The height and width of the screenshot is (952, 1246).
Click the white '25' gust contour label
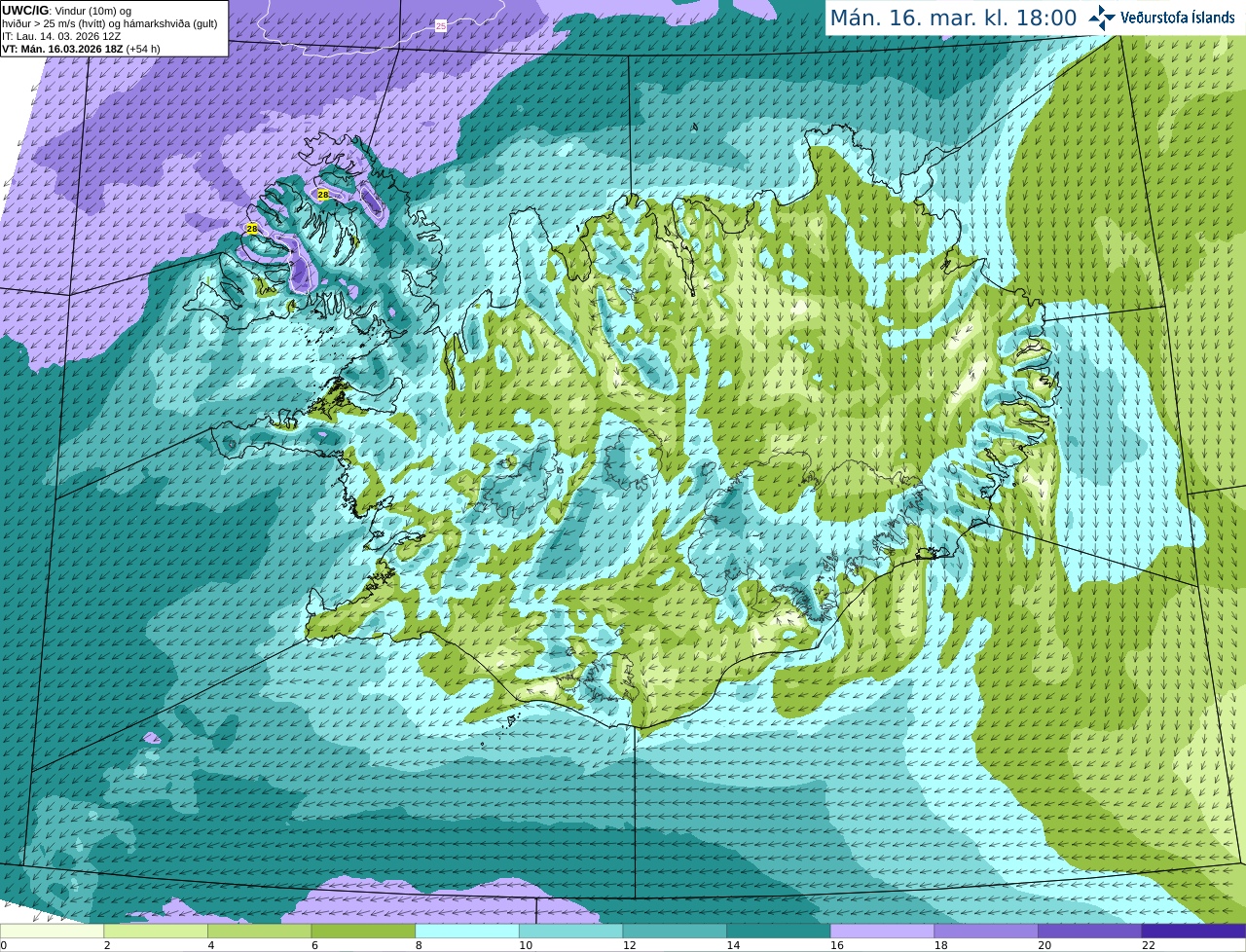coord(441,26)
